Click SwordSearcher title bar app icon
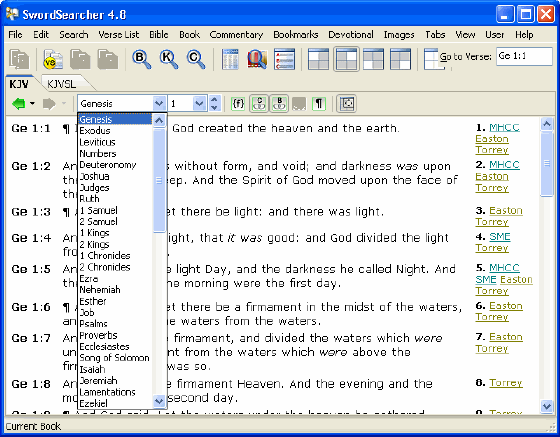Viewport: 560px width, 437px height. [x=12, y=14]
